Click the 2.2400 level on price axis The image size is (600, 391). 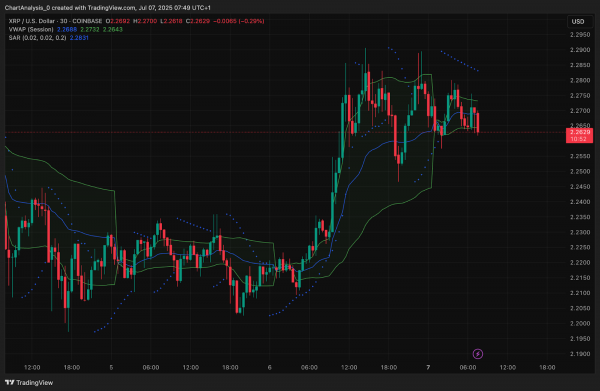(x=580, y=202)
